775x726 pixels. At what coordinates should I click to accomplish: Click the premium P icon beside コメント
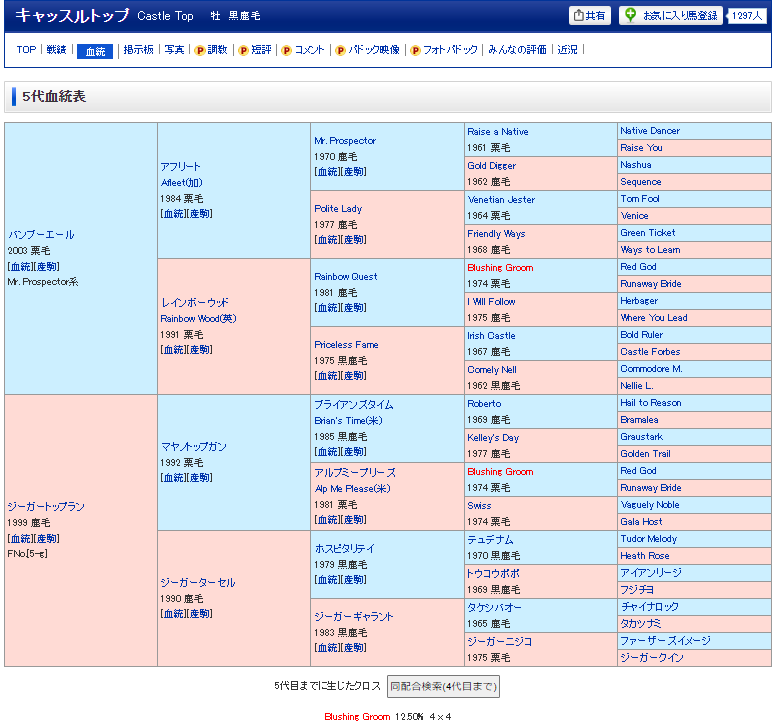point(286,50)
